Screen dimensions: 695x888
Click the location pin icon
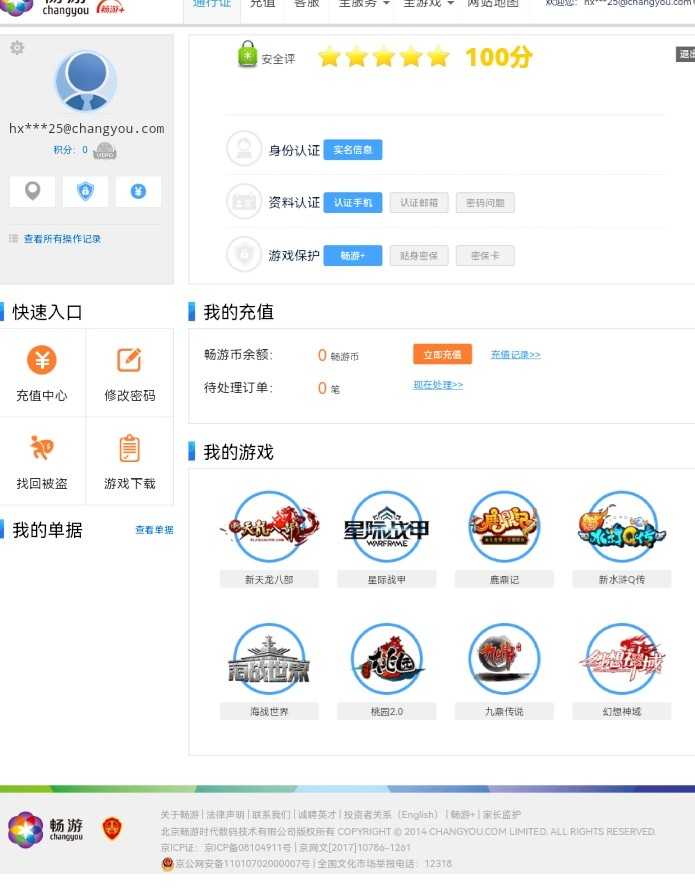coord(33,191)
